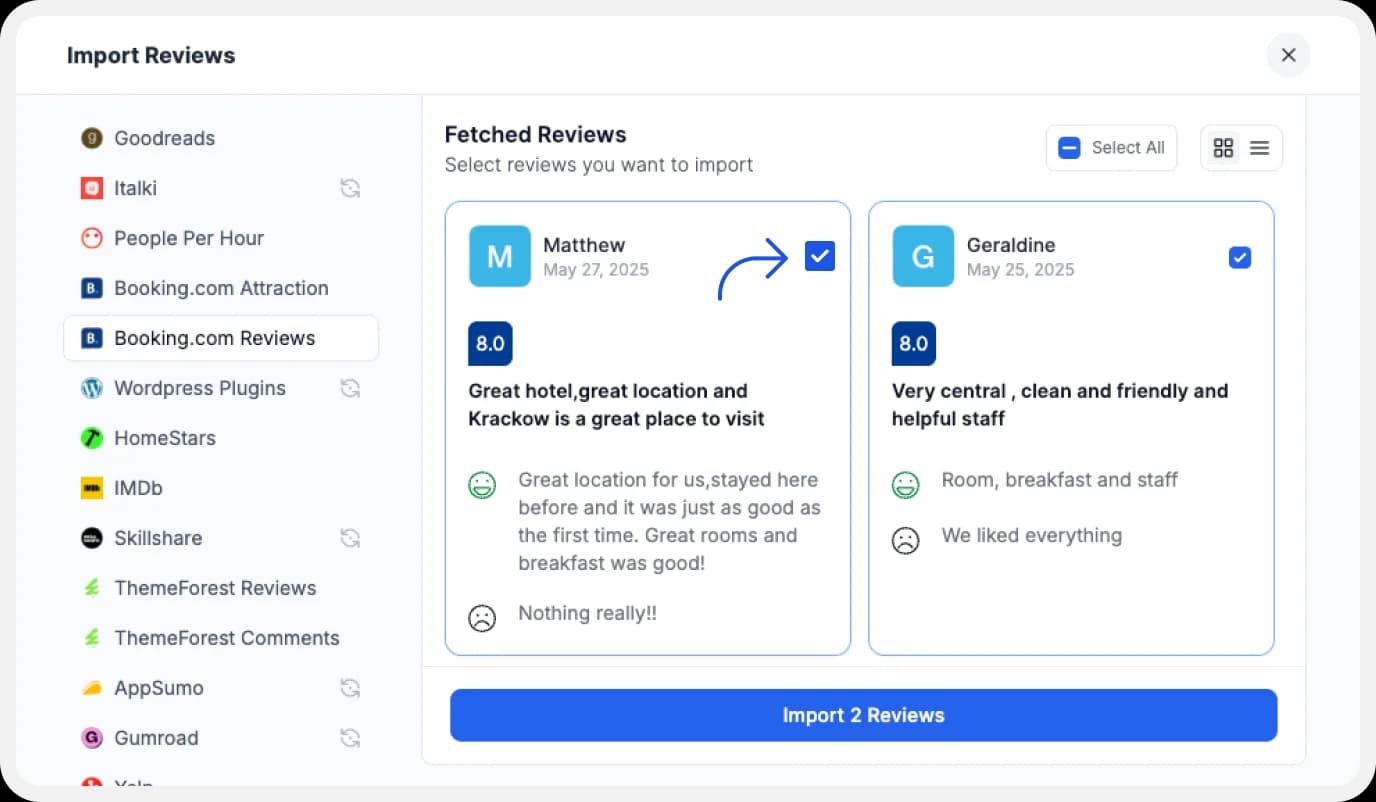Click the People Per Hour icon
The image size is (1376, 802).
pyautogui.click(x=91, y=238)
